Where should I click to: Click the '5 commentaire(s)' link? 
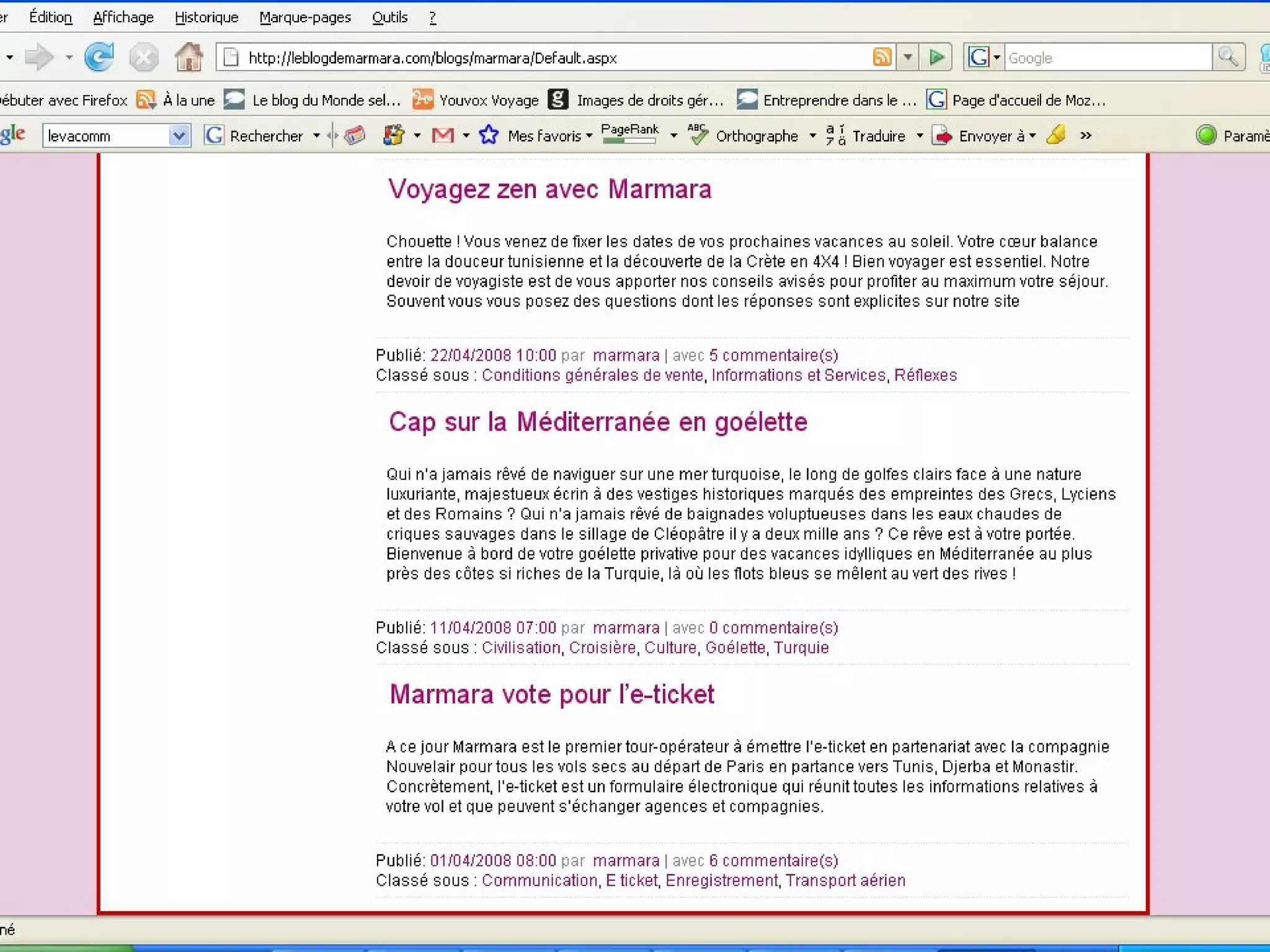tap(773, 355)
